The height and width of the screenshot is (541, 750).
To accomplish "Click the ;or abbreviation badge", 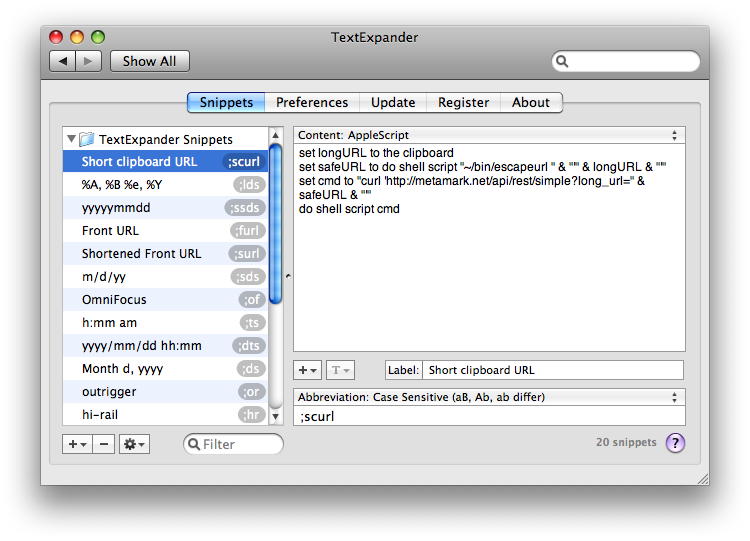I will coord(252,392).
